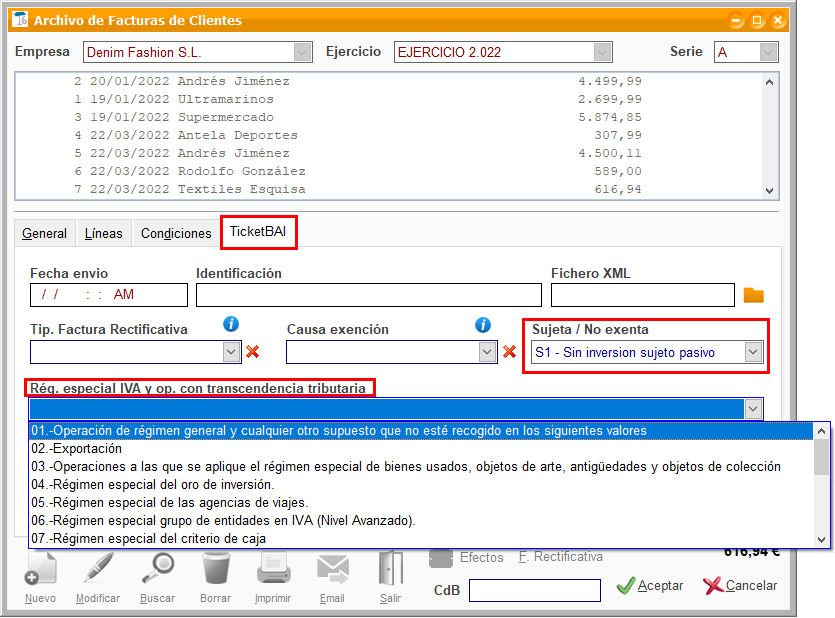835x618 pixels.
Task: Switch to the Condiciones tab
Action: (x=176, y=233)
